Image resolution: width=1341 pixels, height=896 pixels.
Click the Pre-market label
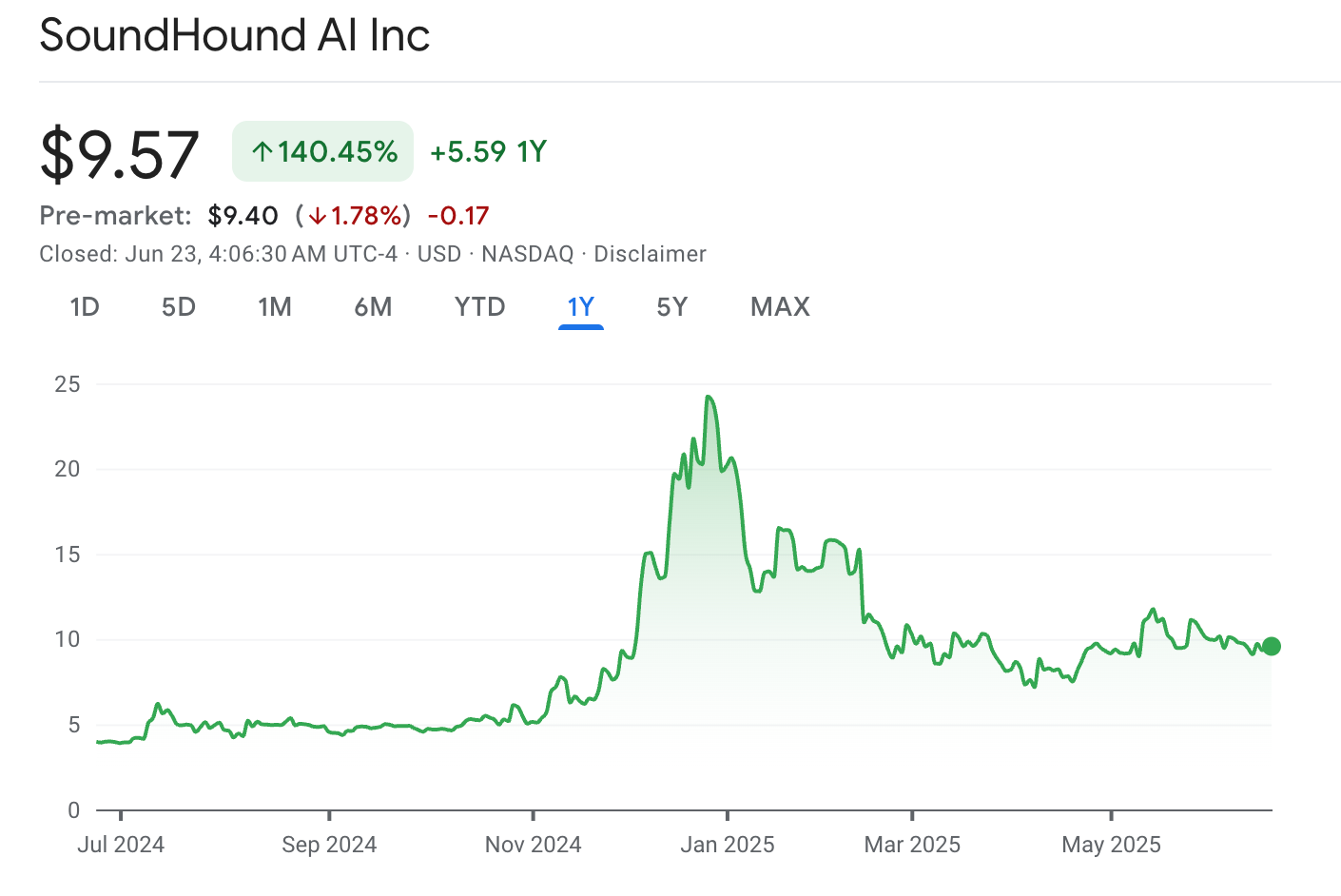pos(115,216)
